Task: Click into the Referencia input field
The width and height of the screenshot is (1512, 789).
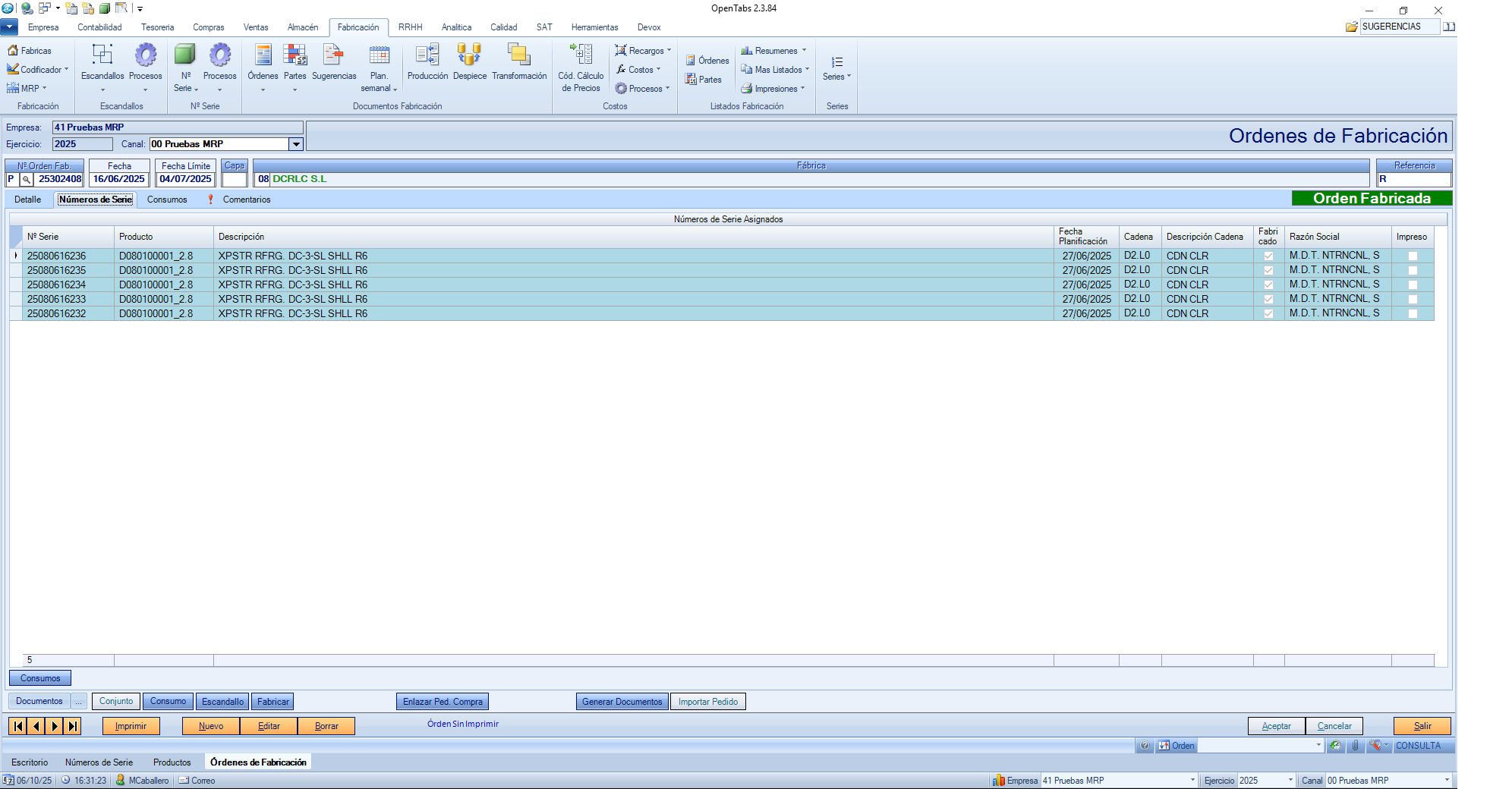Action: tap(1414, 180)
